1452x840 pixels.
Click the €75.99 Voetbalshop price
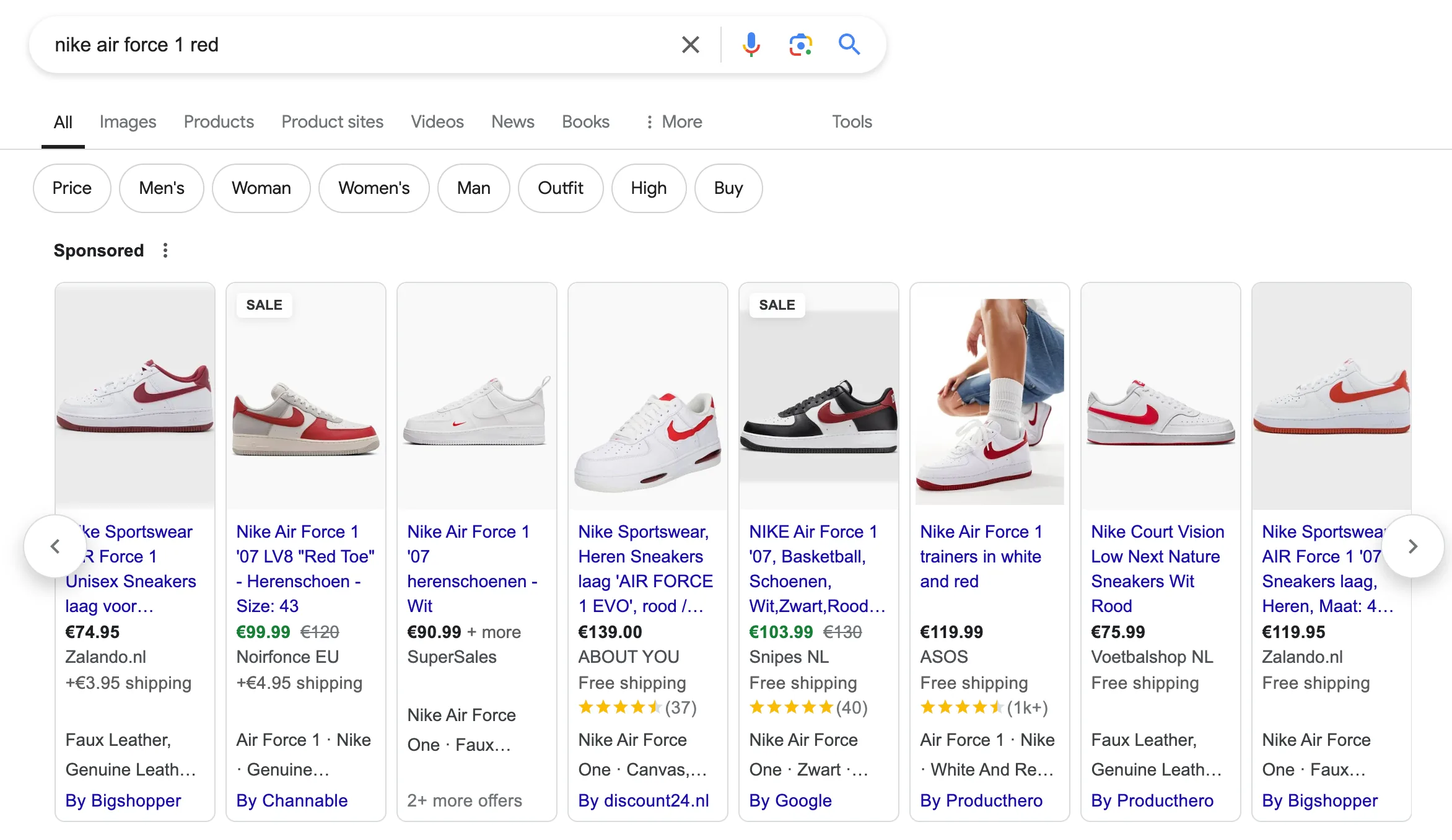1118,632
